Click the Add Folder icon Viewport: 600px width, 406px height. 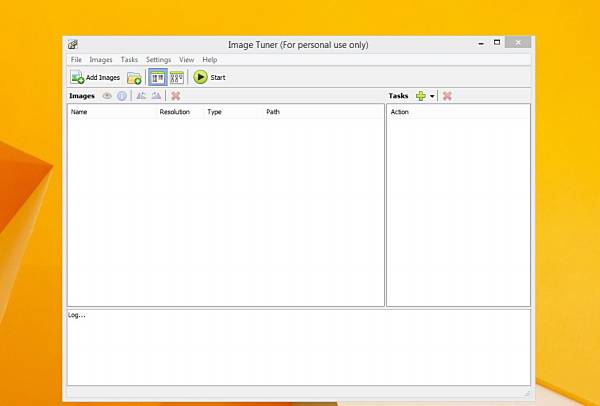[134, 78]
